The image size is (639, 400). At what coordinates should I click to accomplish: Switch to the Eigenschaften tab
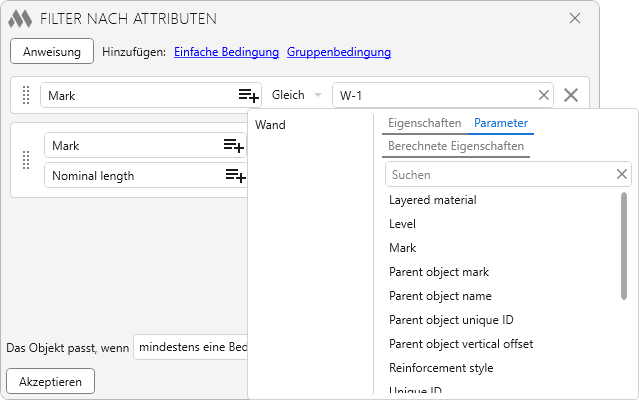(424, 123)
